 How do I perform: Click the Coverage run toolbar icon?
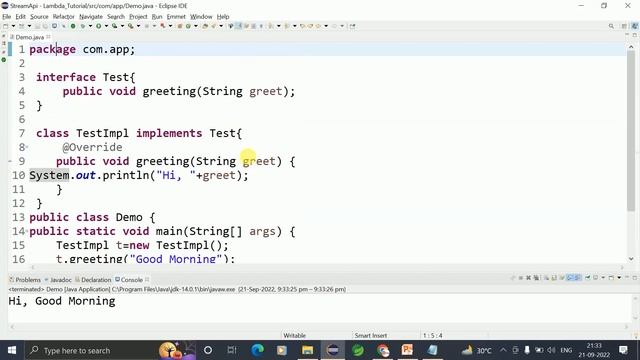click(114, 26)
